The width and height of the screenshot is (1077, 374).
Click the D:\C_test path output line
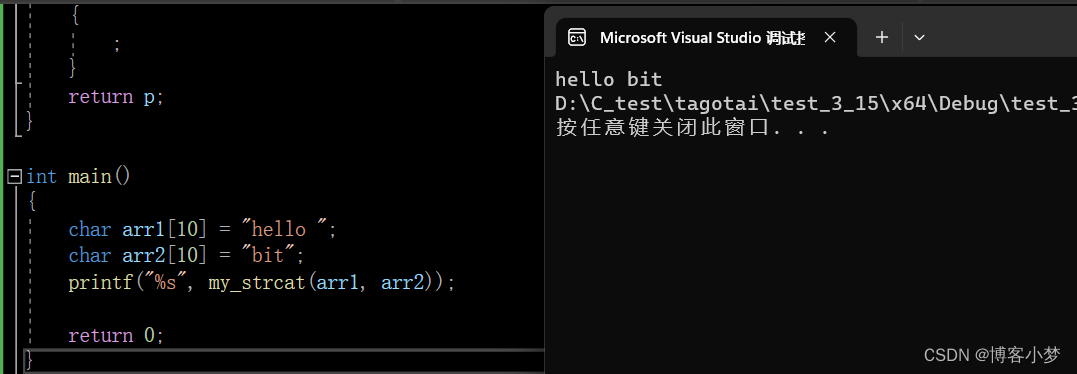(x=816, y=104)
